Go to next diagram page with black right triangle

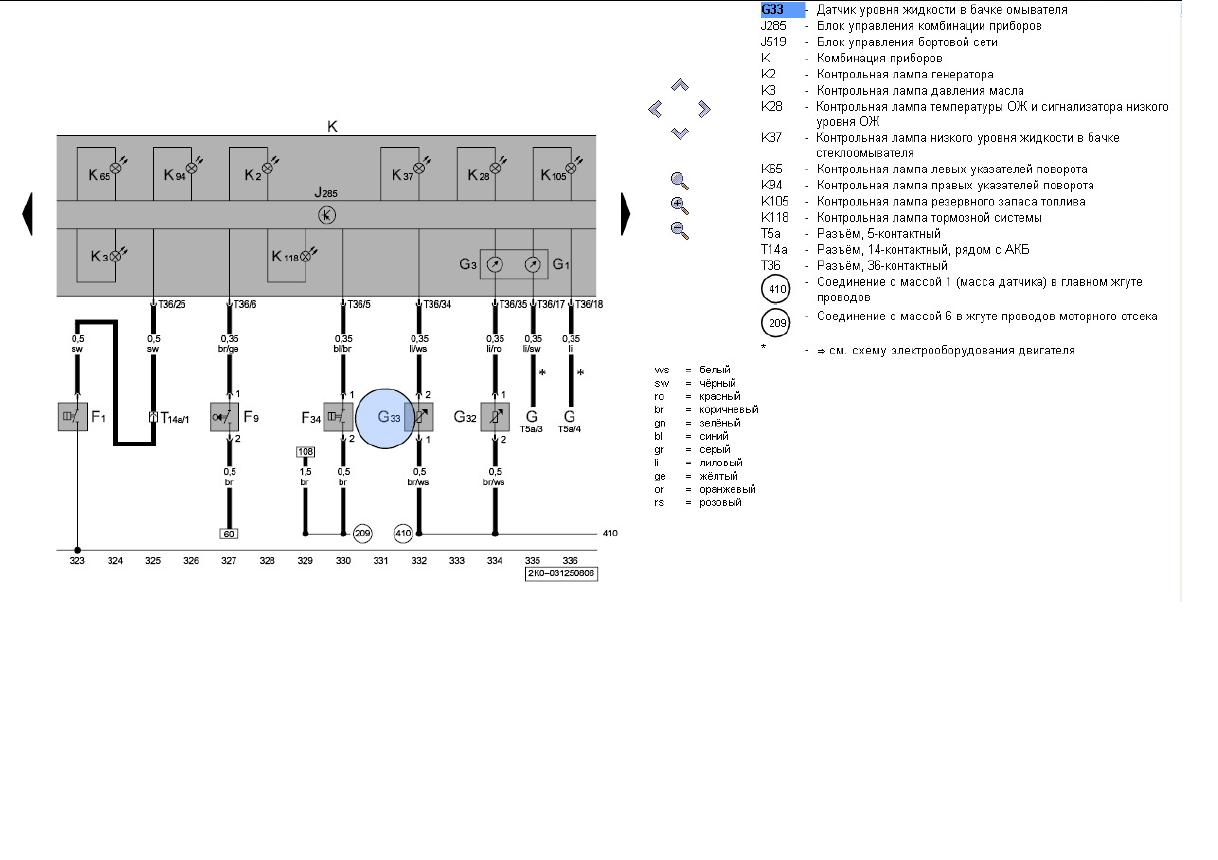(626, 214)
